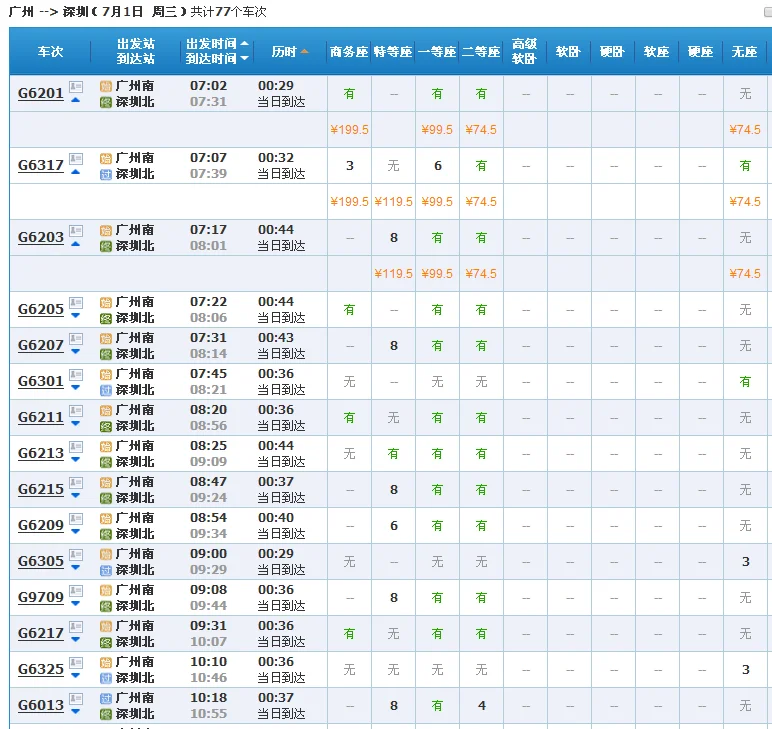Click the ID card icon beside G6215
The height and width of the screenshot is (729, 772).
[x=76, y=483]
